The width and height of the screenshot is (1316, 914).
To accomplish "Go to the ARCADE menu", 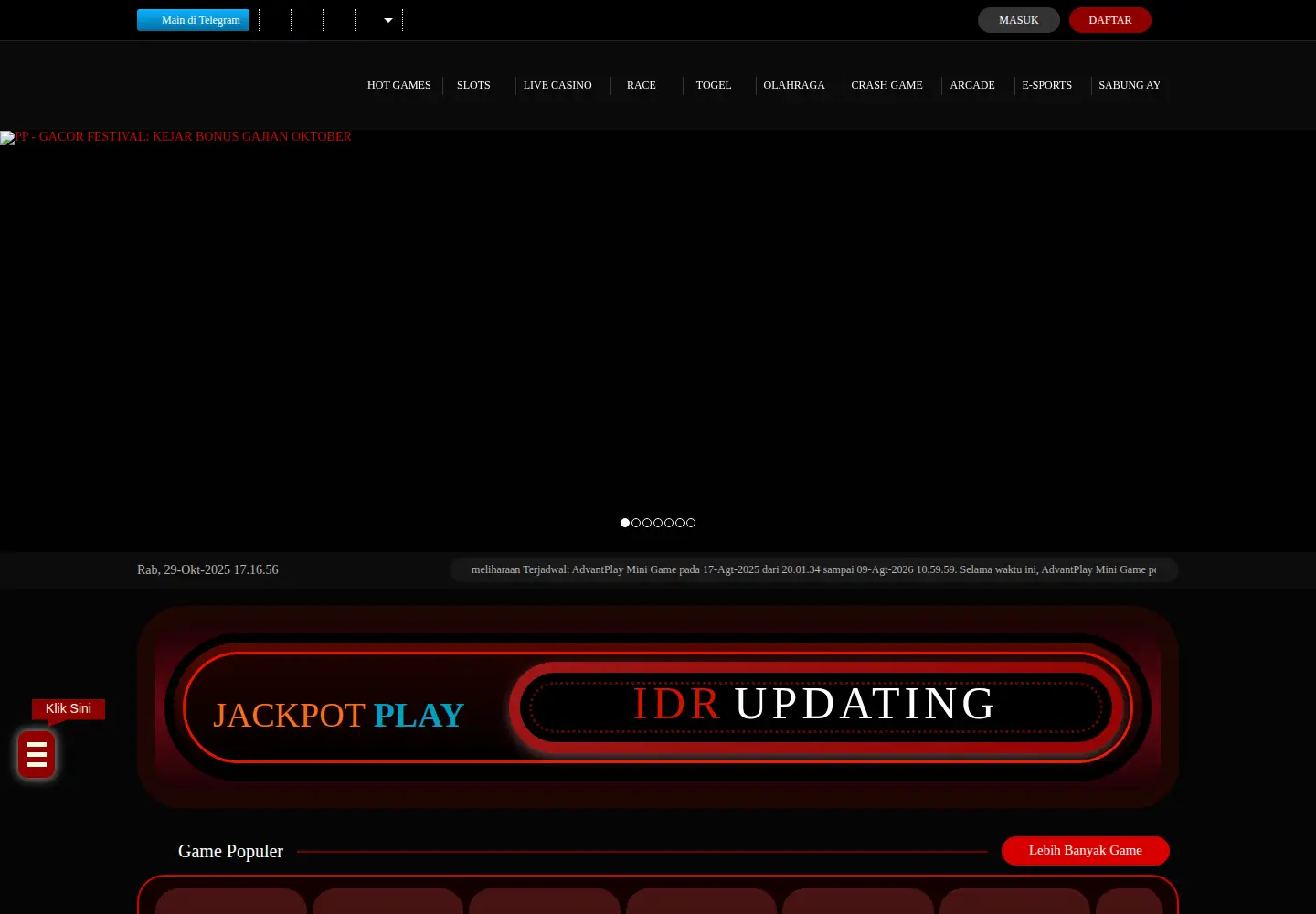I will pos(972,85).
